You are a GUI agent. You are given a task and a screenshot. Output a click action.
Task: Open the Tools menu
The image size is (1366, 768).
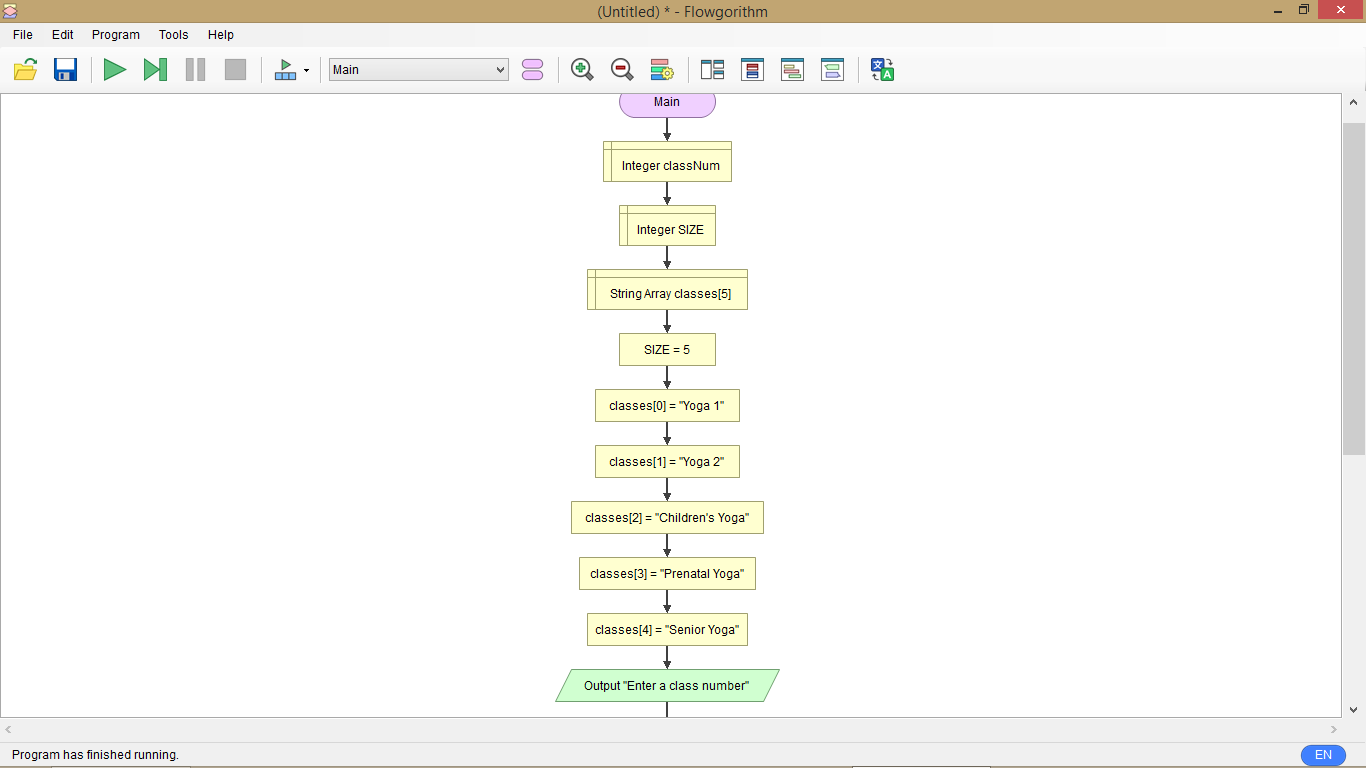click(173, 34)
